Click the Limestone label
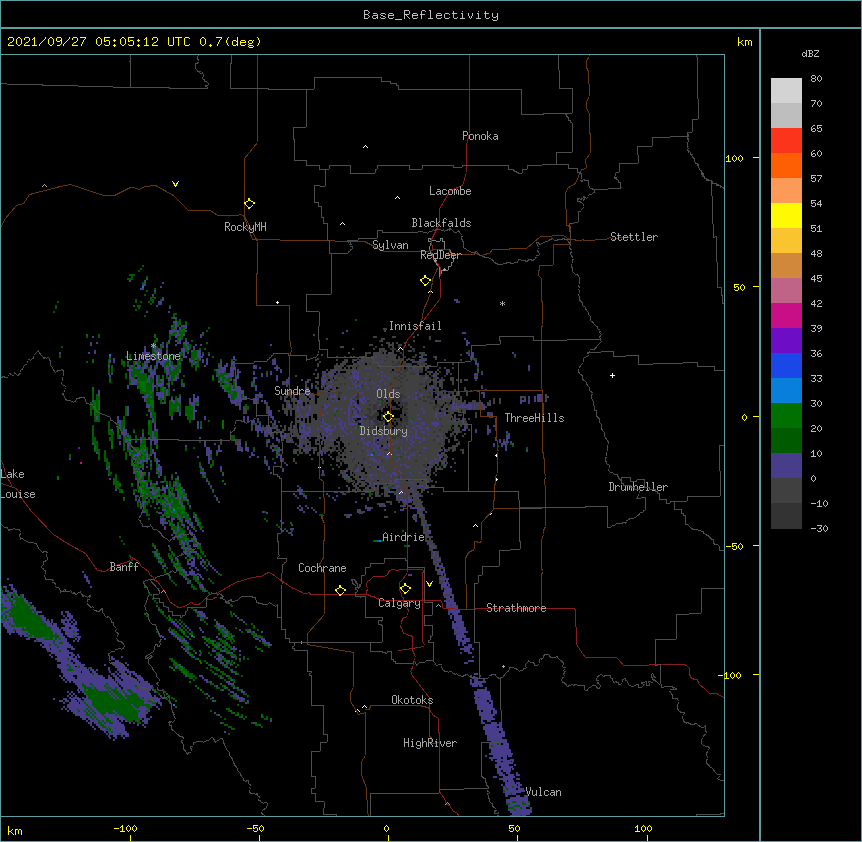The height and width of the screenshot is (842, 862). click(x=153, y=356)
